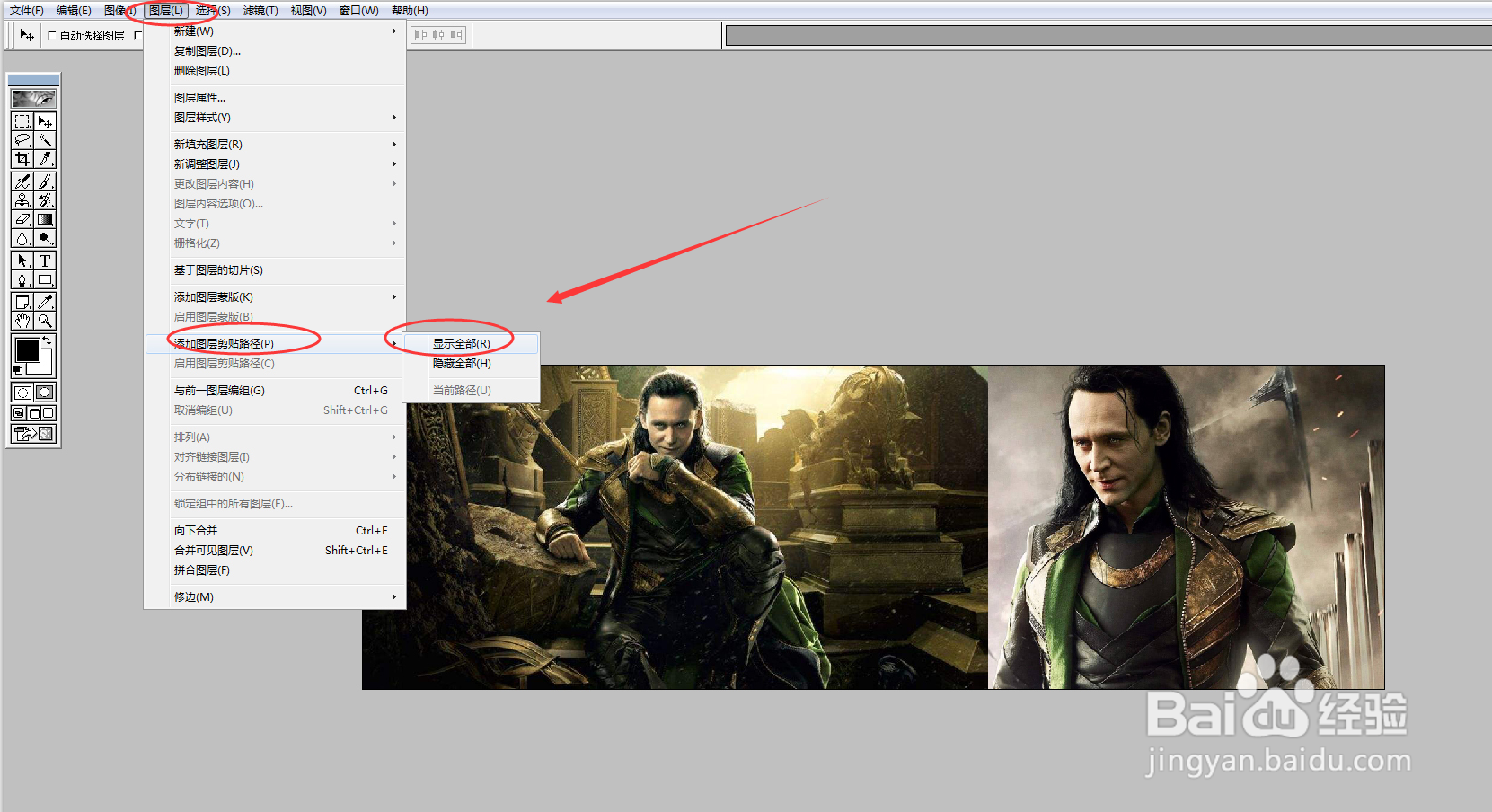This screenshot has height=812, width=1492.
Task: Select the Blur (water drop) tool
Action: [x=22, y=238]
